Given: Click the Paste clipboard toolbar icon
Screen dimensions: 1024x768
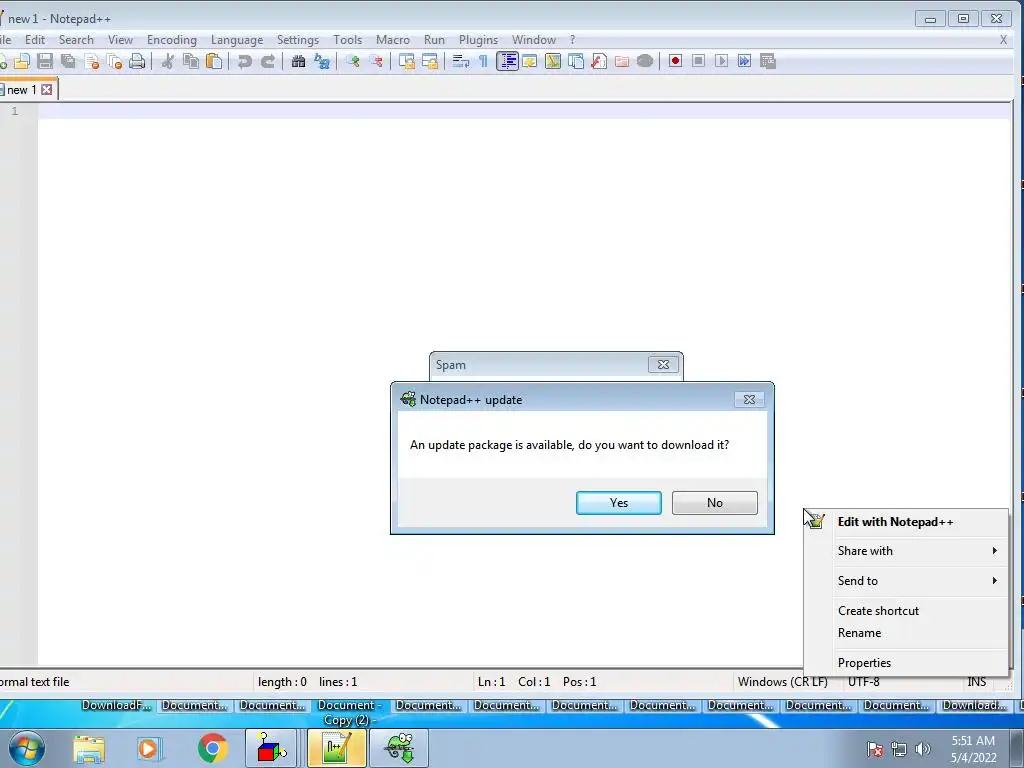Looking at the screenshot, I should tap(214, 61).
